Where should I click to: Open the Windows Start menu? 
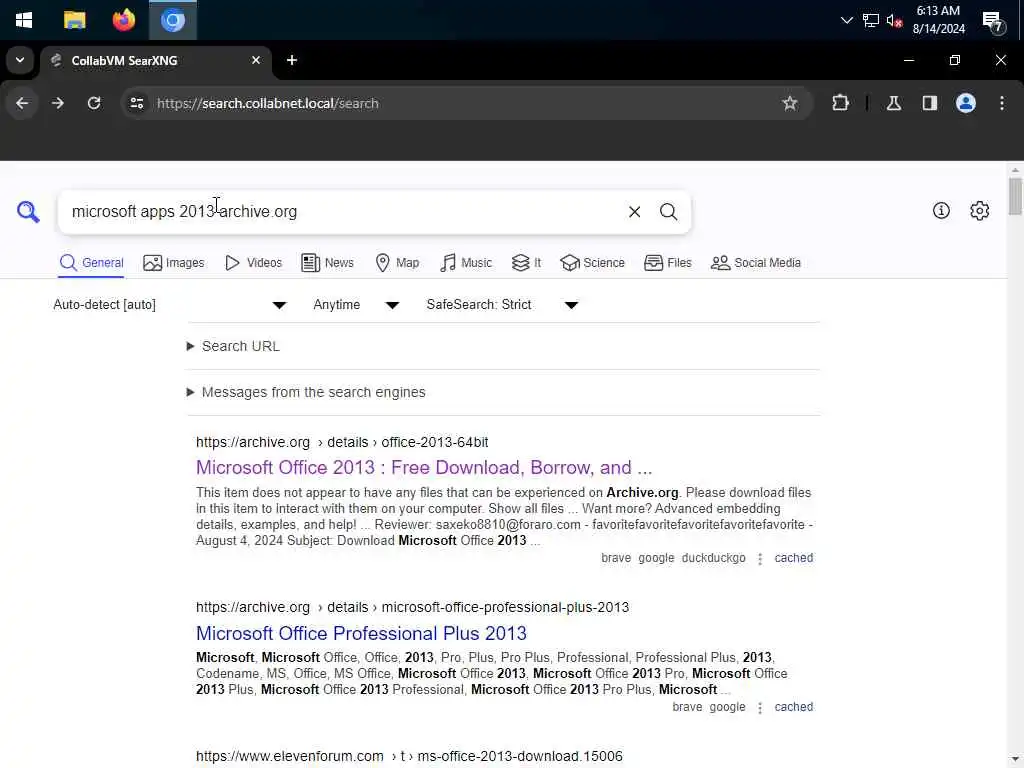click(24, 20)
